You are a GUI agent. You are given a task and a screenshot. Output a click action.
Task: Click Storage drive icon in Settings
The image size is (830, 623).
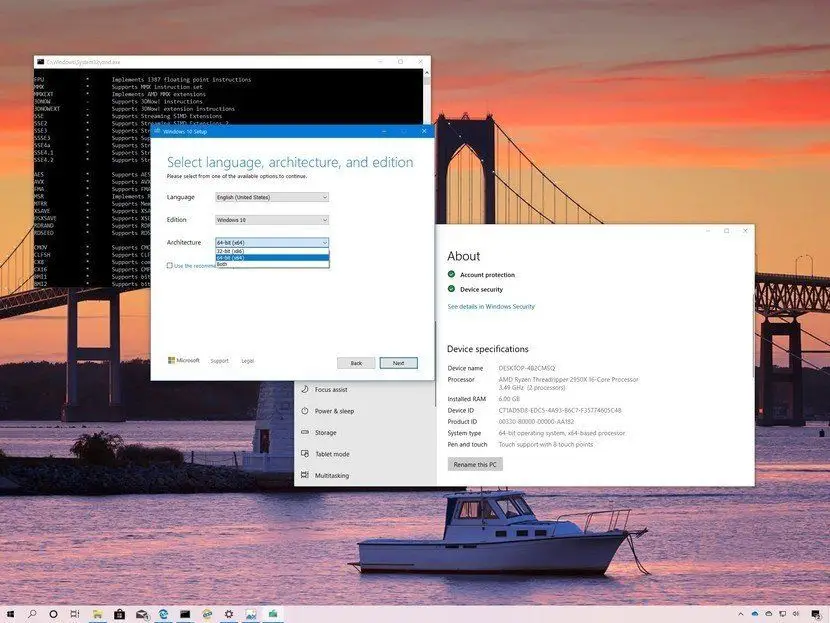pyautogui.click(x=305, y=432)
